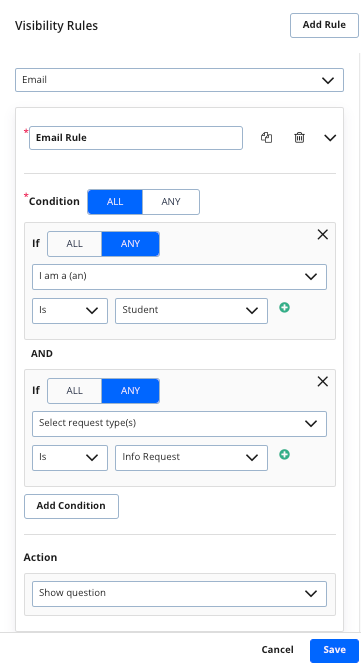Remove the 'I am a (an)' condition block
The image size is (361, 667).
pos(323,234)
